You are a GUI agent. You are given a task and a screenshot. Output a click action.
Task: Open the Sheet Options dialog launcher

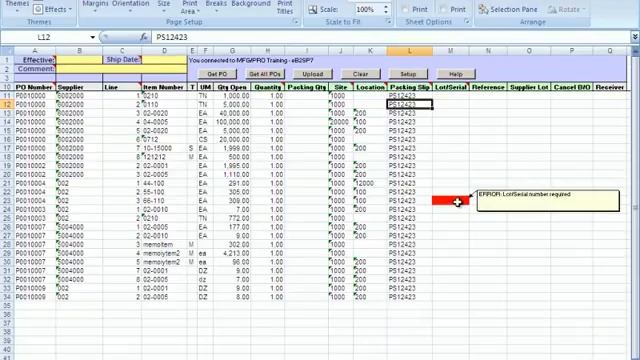click(x=467, y=22)
